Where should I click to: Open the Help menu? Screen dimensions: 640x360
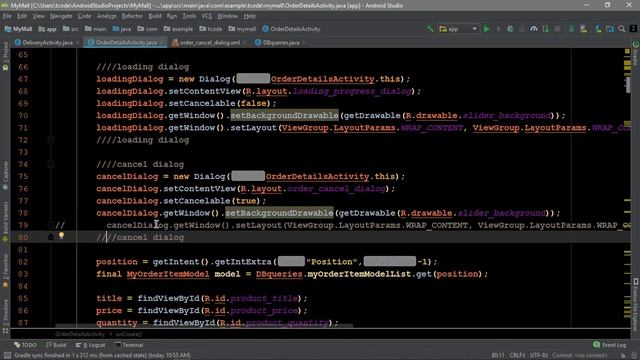coord(249,16)
